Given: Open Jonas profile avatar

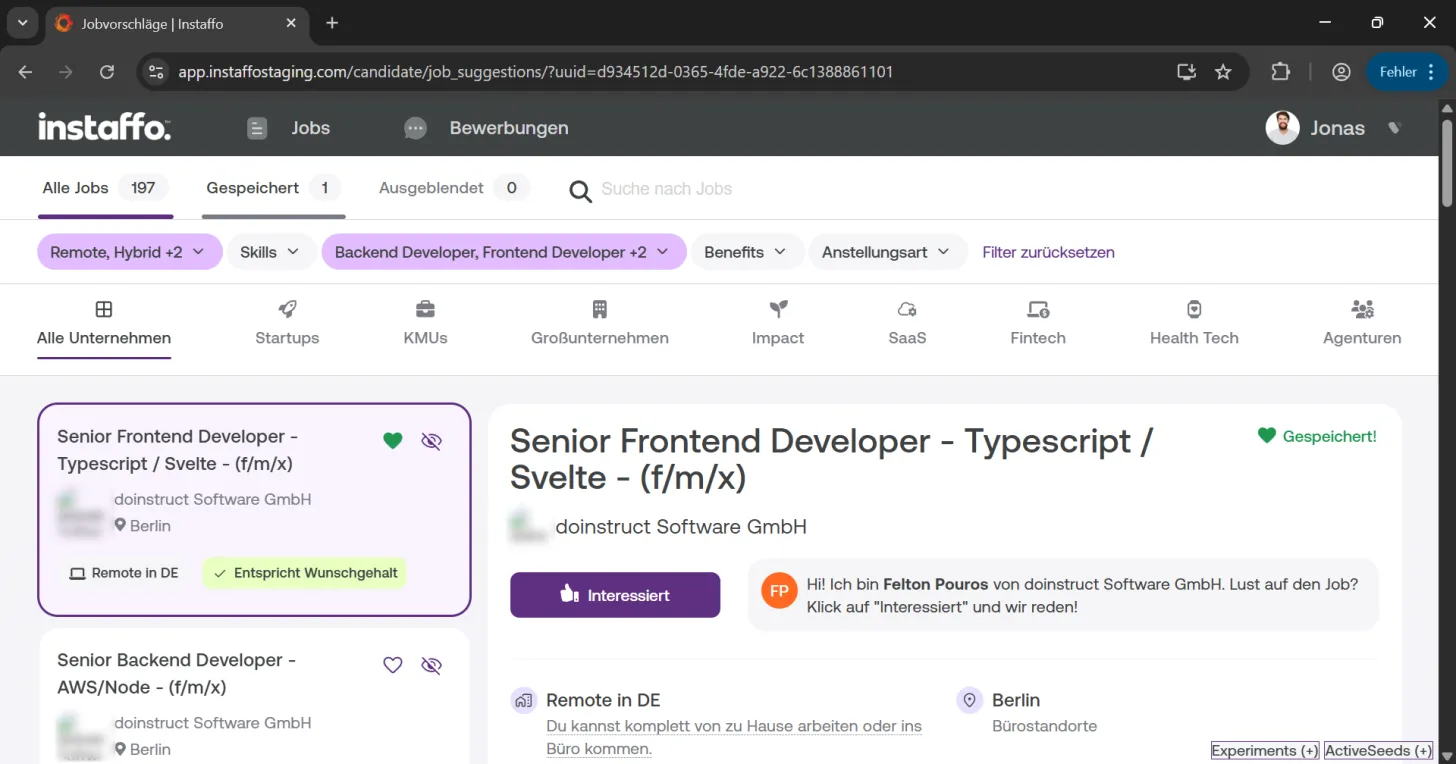Looking at the screenshot, I should pos(1282,128).
